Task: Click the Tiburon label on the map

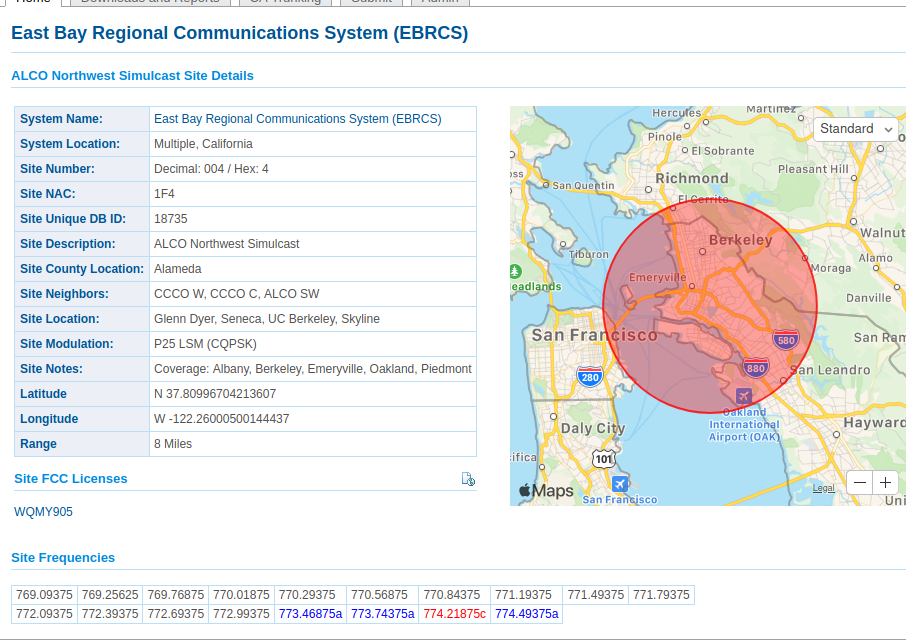Action: [x=589, y=255]
